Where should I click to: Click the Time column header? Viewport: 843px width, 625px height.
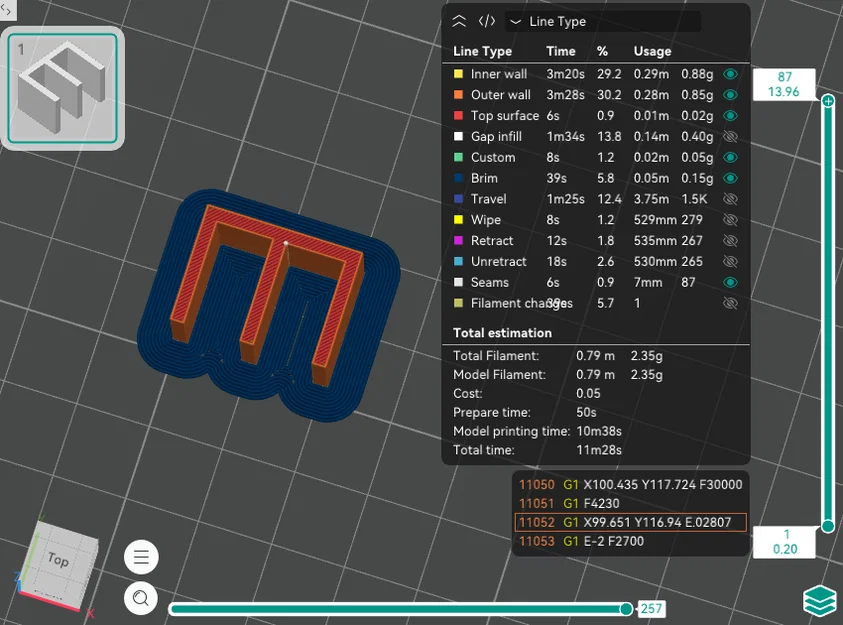click(x=561, y=52)
